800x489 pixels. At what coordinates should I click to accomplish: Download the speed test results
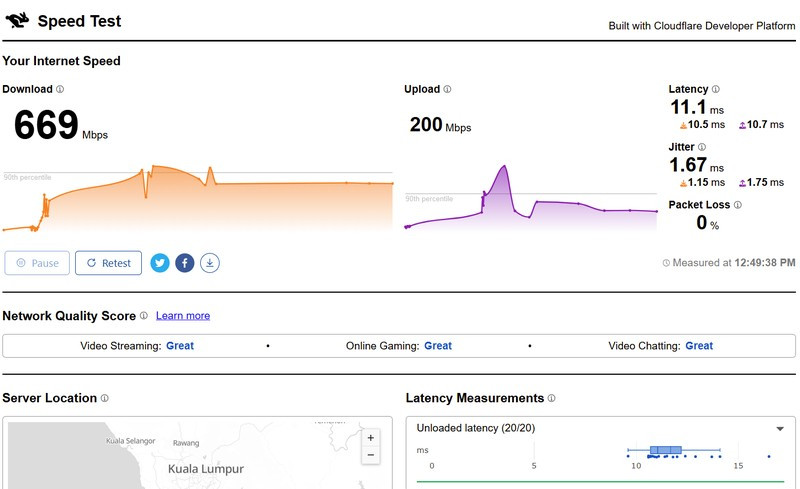(210, 263)
